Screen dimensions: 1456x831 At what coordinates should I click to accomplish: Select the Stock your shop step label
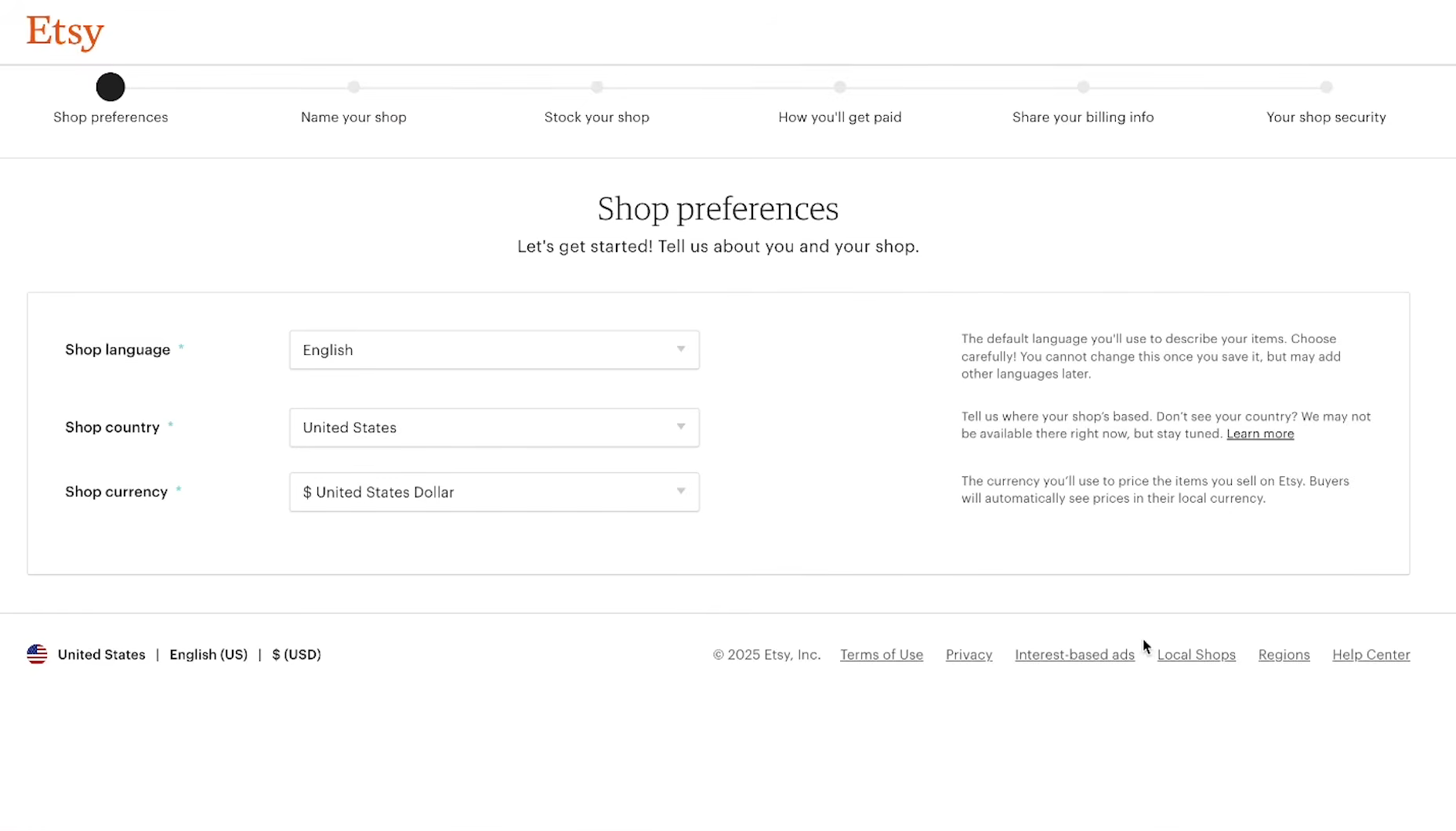(x=597, y=117)
